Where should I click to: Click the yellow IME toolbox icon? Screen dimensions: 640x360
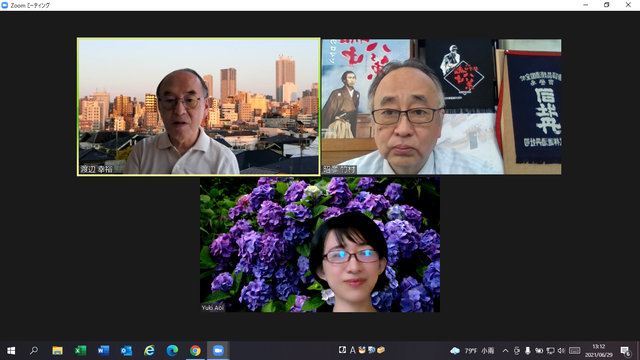[381, 350]
